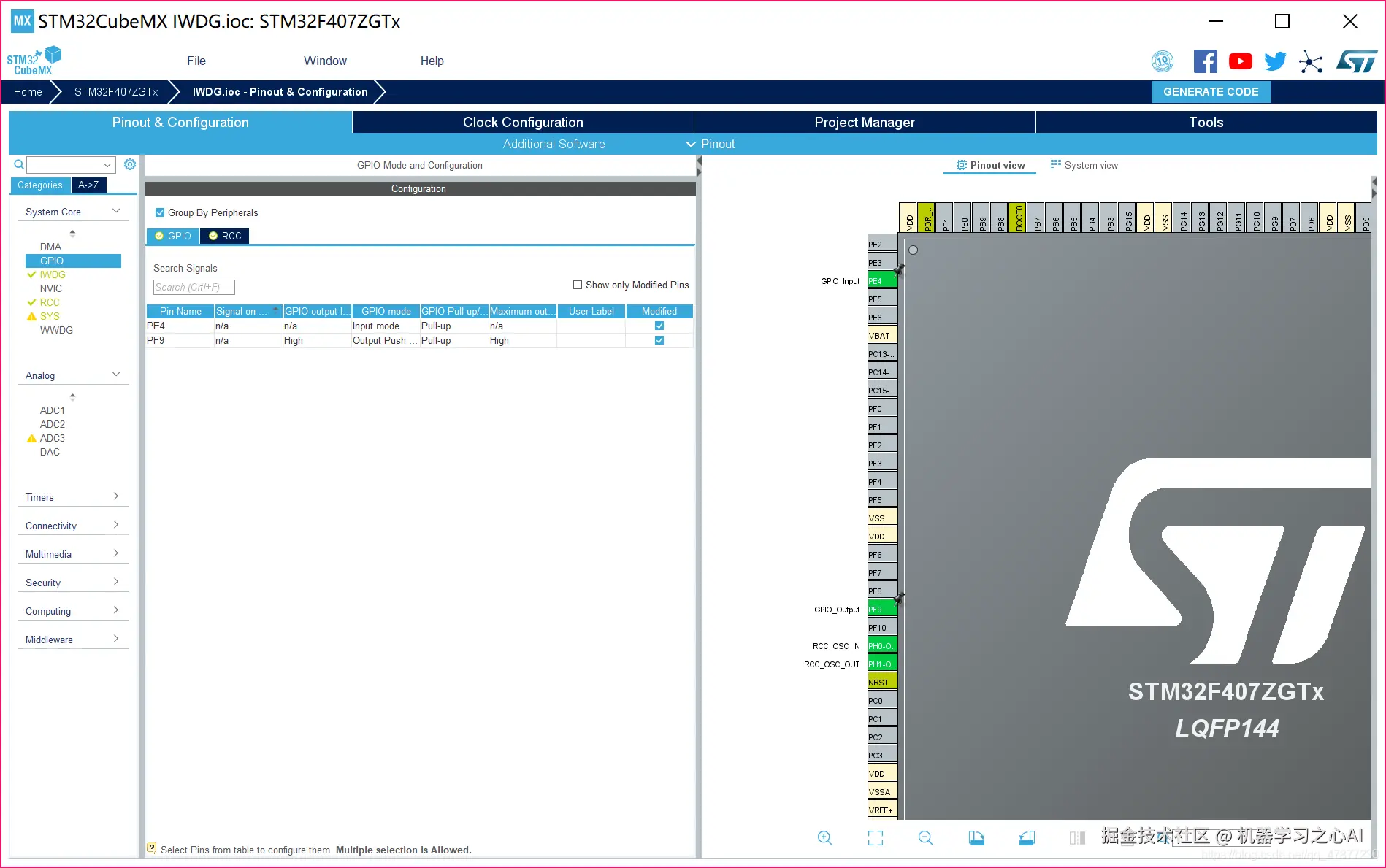Switch to the A->Z peripheral list tab
The image size is (1386, 868).
(88, 185)
